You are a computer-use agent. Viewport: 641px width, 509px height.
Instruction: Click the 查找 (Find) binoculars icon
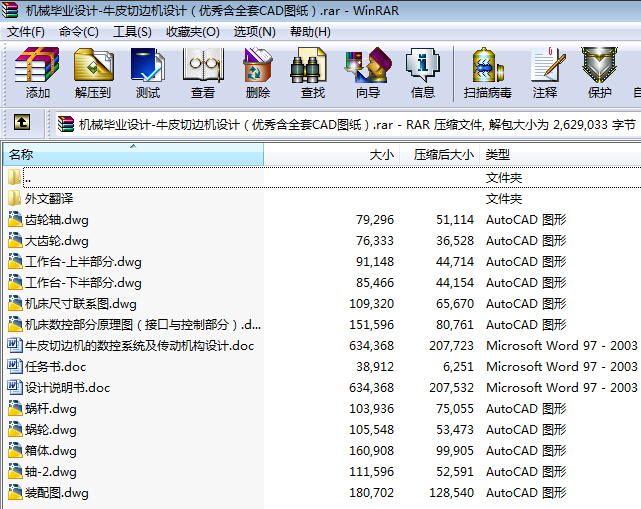tap(309, 64)
